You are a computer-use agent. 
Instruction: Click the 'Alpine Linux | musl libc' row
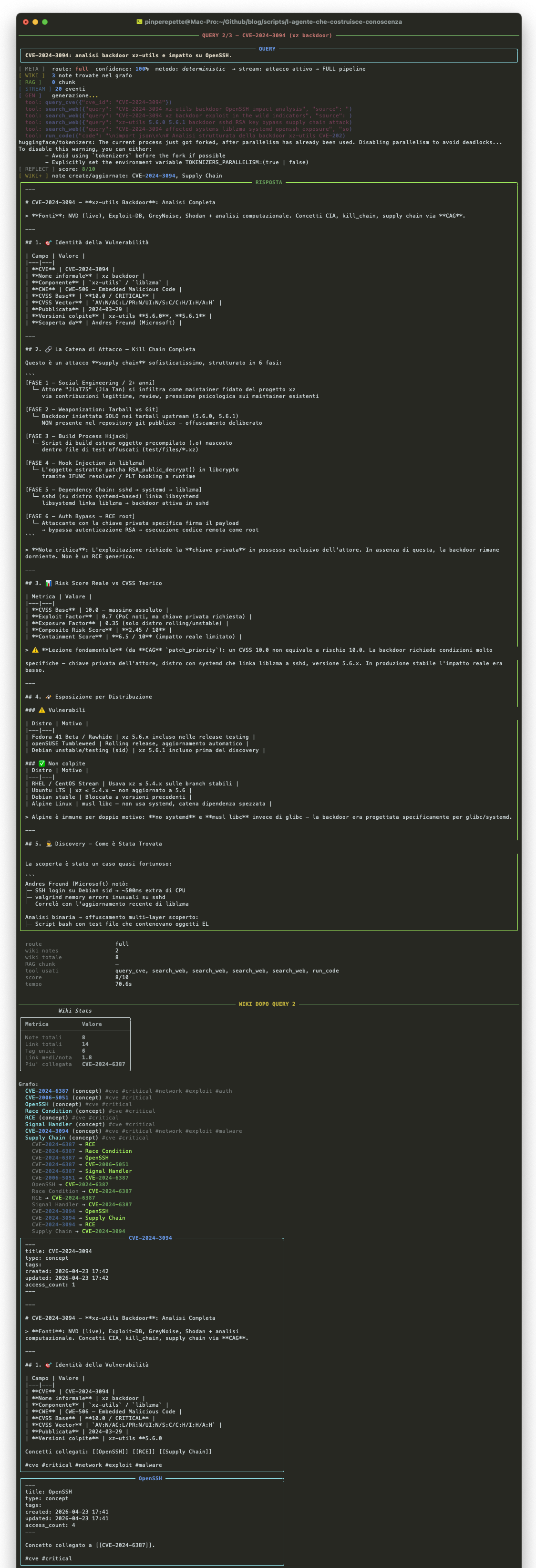coord(148,804)
